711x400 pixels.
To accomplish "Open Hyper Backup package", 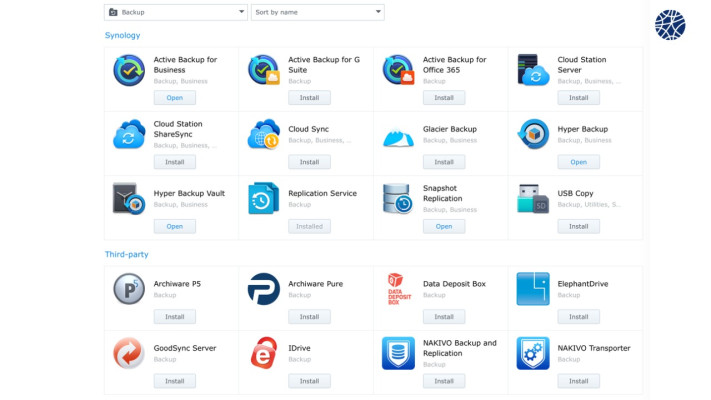I will pos(579,162).
